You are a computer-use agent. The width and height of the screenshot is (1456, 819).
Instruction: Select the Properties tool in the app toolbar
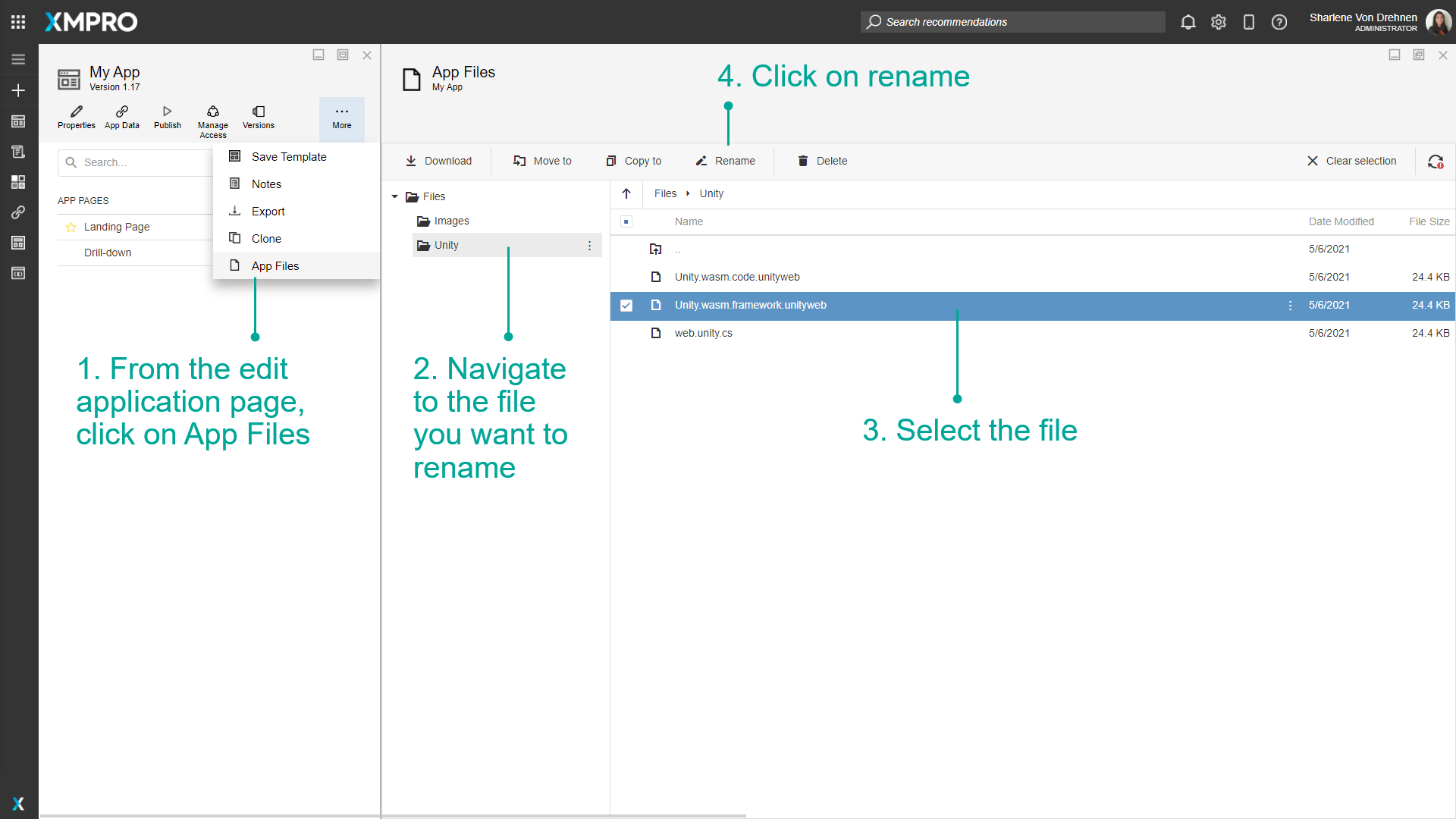(76, 118)
